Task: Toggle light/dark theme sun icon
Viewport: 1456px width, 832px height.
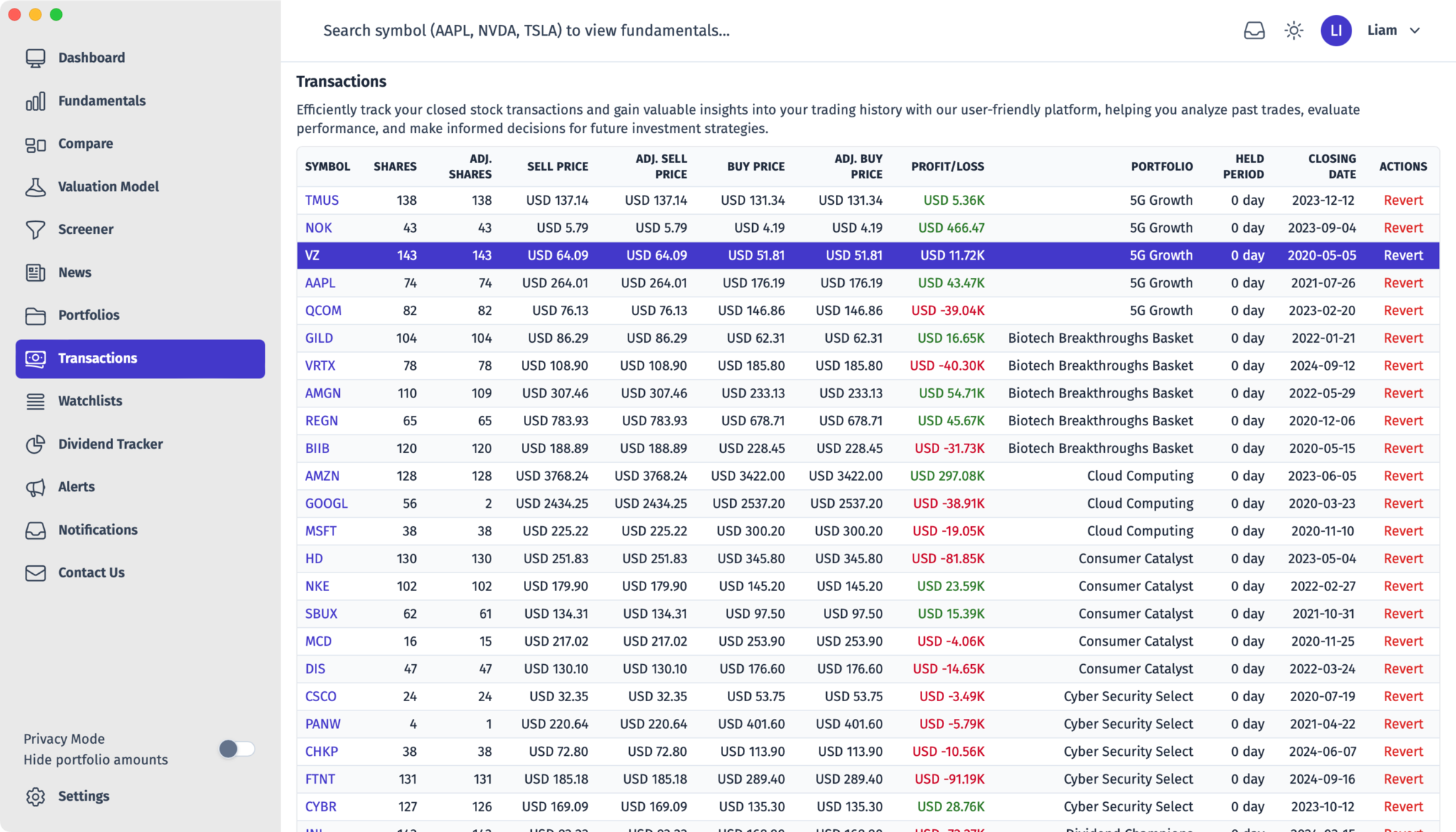Action: click(x=1294, y=31)
